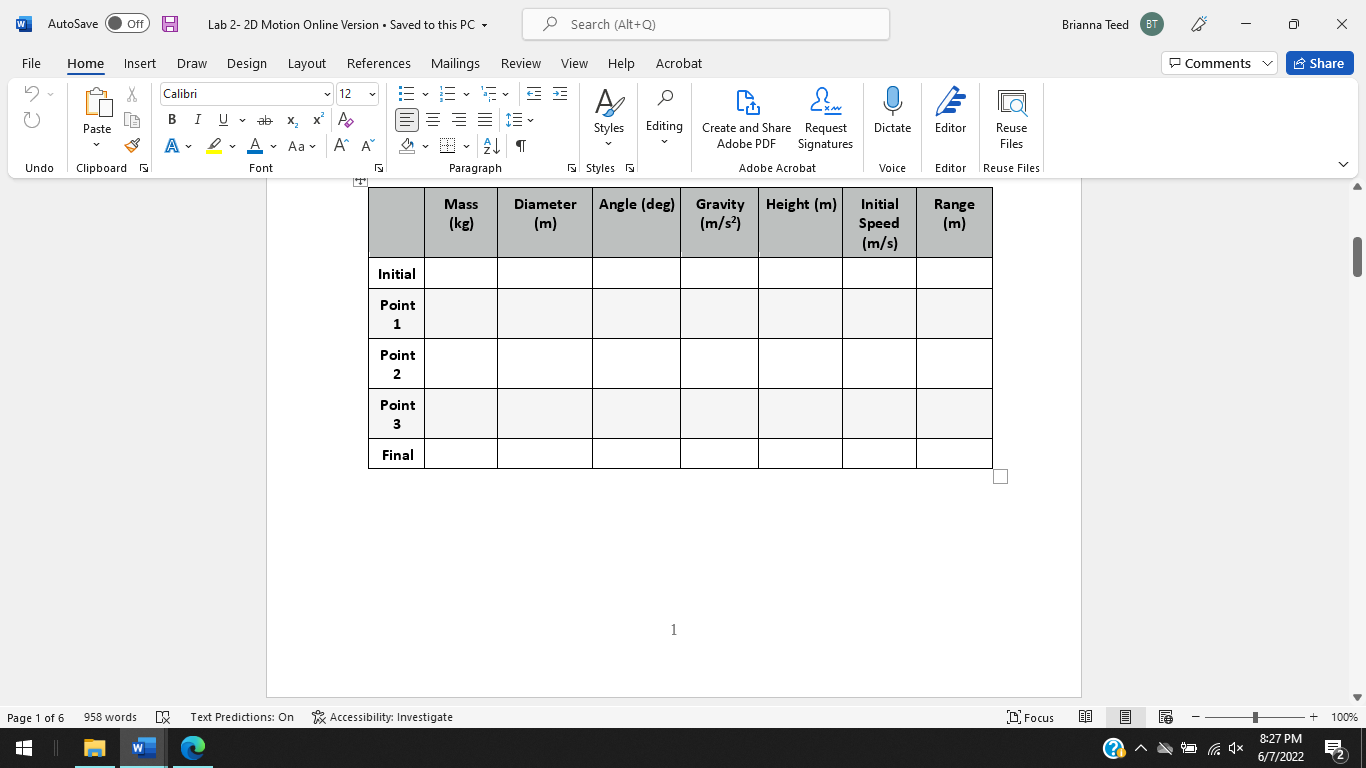This screenshot has width=1366, height=768.
Task: Apply red font color
Action: click(255, 146)
